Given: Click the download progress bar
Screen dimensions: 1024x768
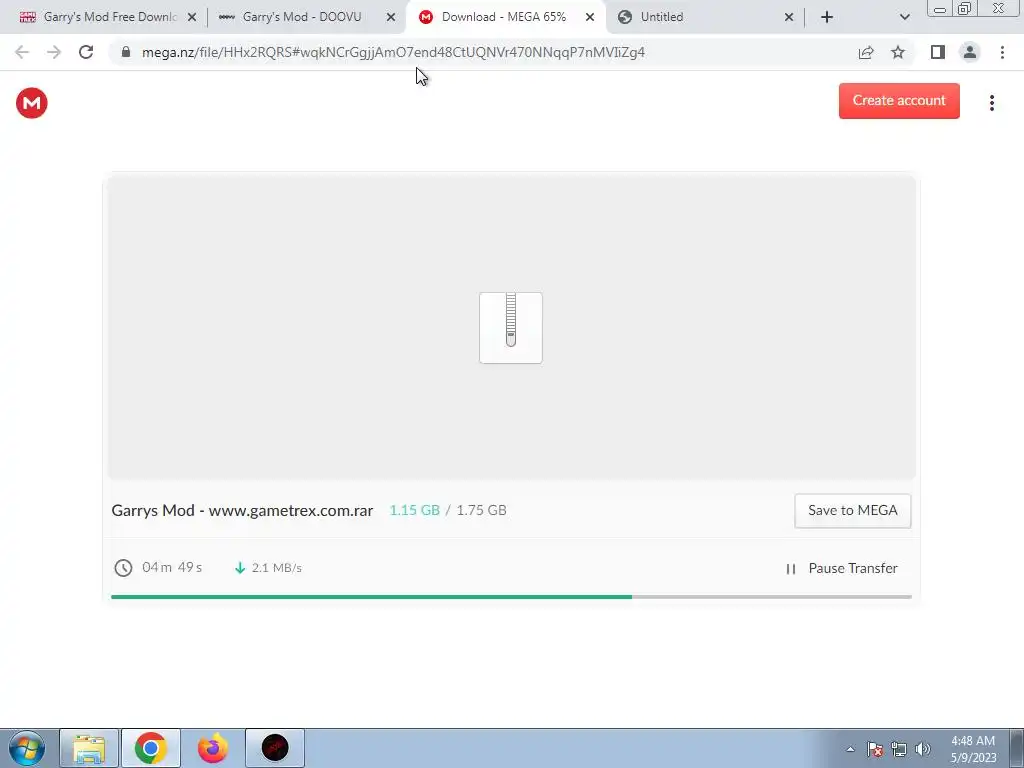Looking at the screenshot, I should pos(511,596).
